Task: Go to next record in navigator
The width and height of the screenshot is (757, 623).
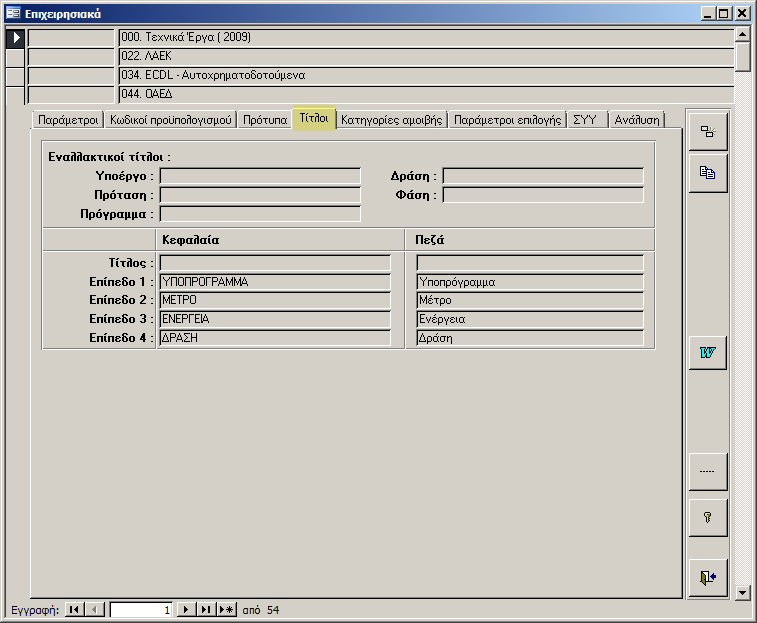Action: pos(185,609)
